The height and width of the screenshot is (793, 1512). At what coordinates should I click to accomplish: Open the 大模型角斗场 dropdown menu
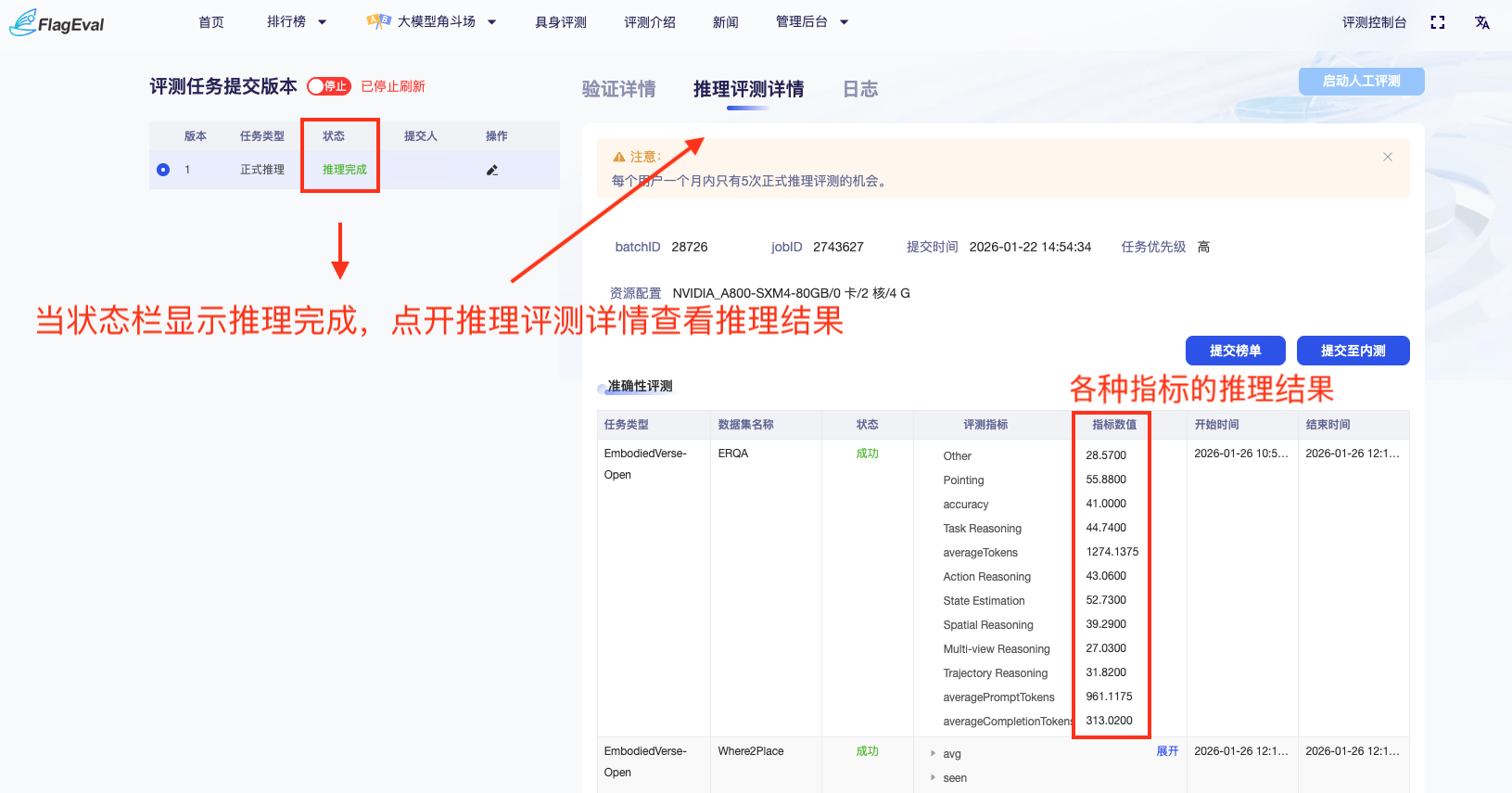(x=431, y=22)
